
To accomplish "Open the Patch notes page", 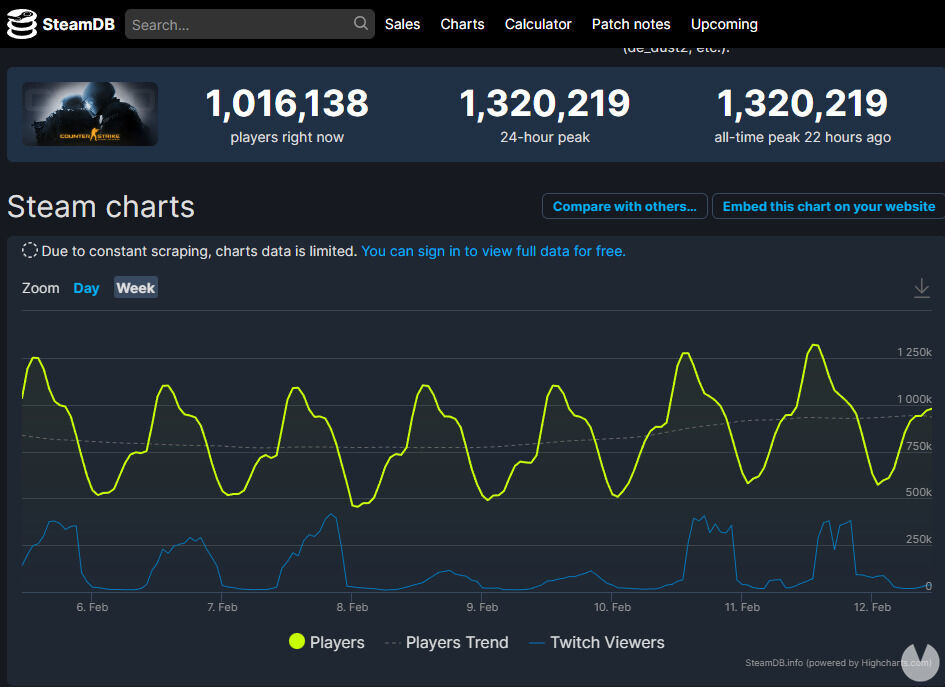I will [631, 24].
